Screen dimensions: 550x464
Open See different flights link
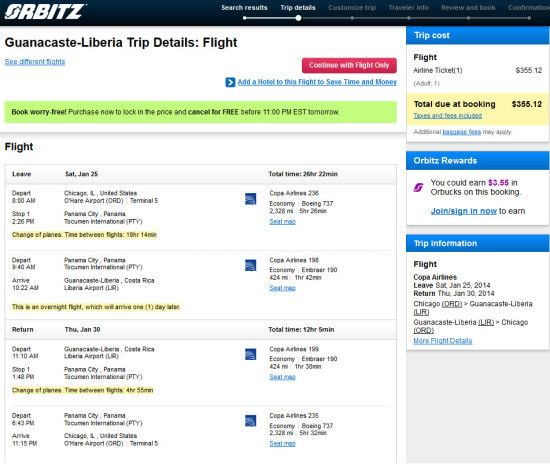point(35,62)
